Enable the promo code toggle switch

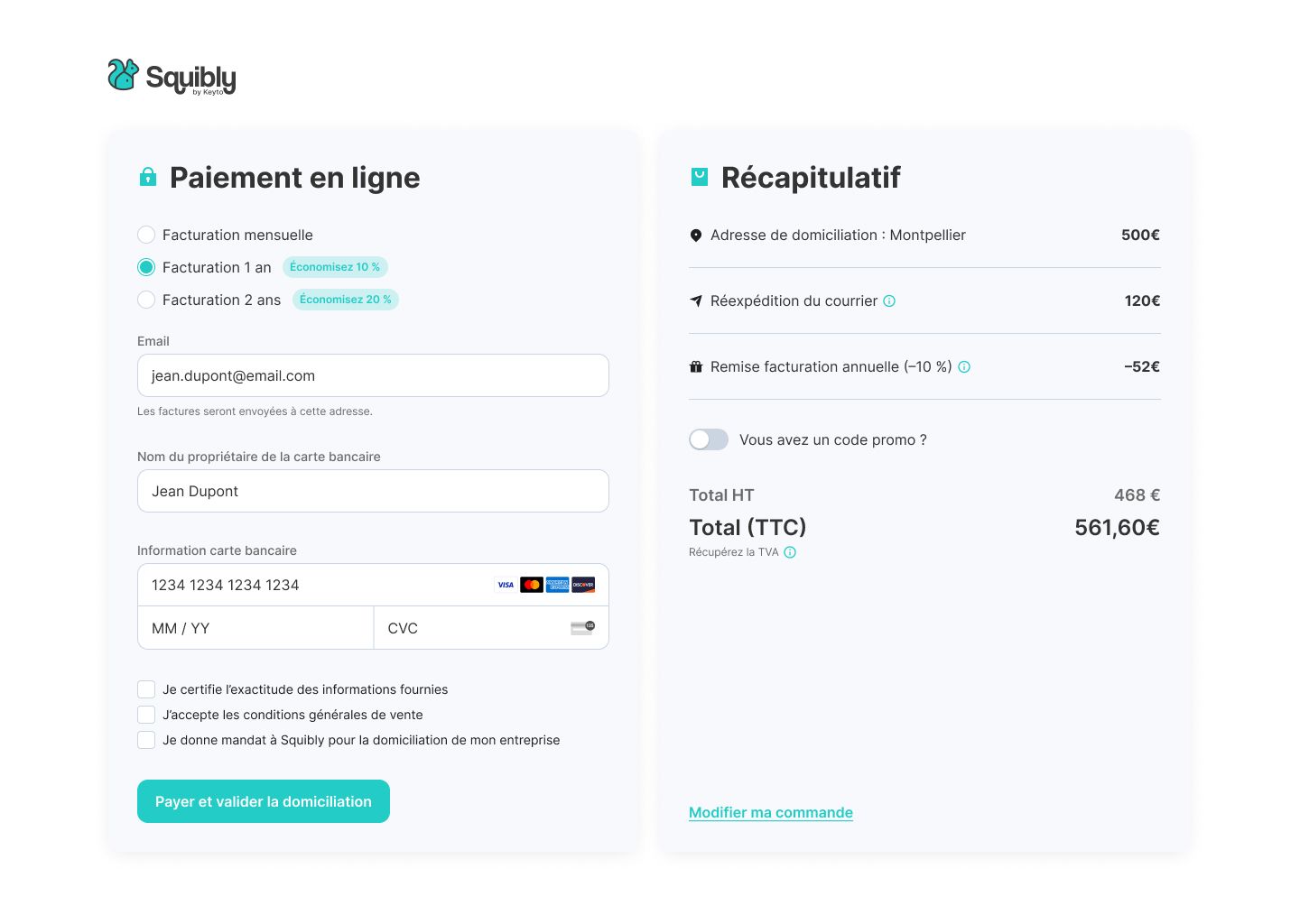[x=709, y=439]
